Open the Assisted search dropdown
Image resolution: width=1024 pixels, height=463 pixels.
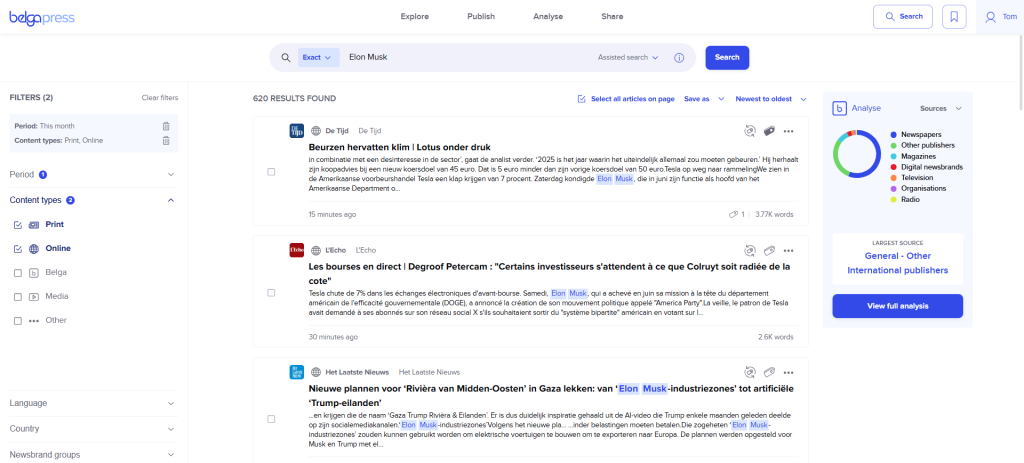(628, 57)
